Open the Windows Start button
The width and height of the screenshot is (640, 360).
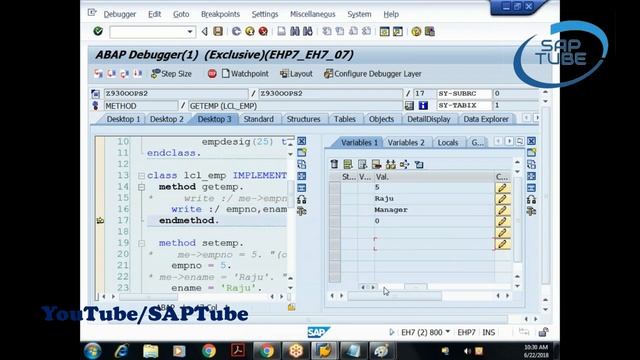click(x=93, y=351)
